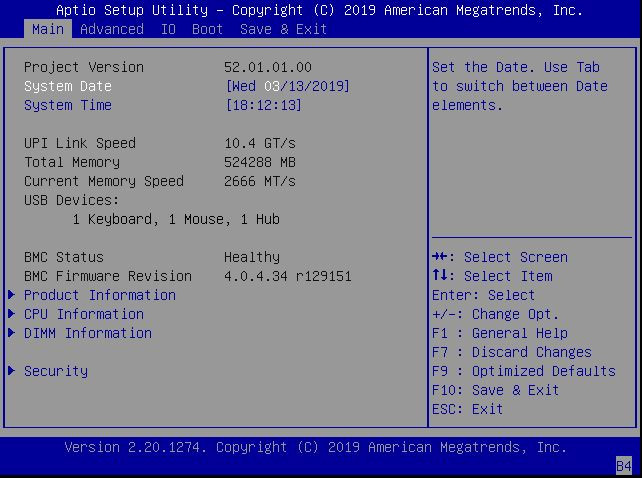Click the F7 Discard Changes hint
Image resolution: width=642 pixels, height=478 pixels.
[512, 352]
